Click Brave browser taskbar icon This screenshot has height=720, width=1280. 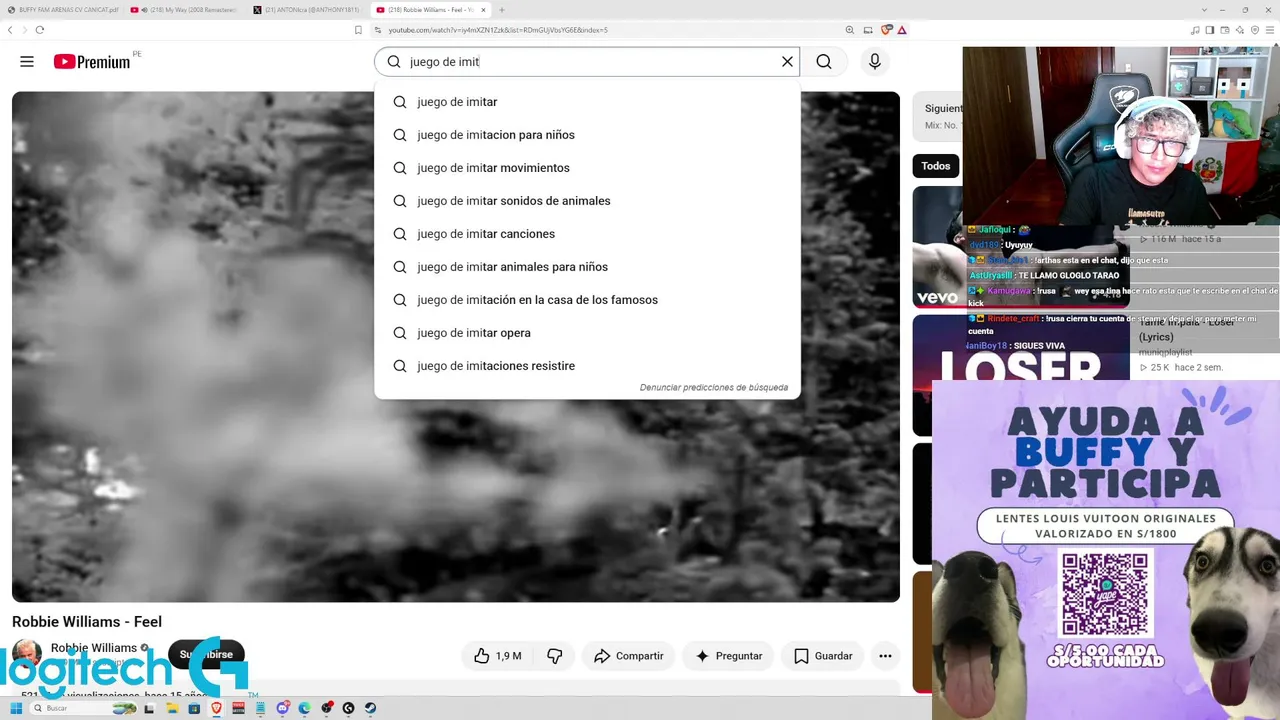pos(216,708)
